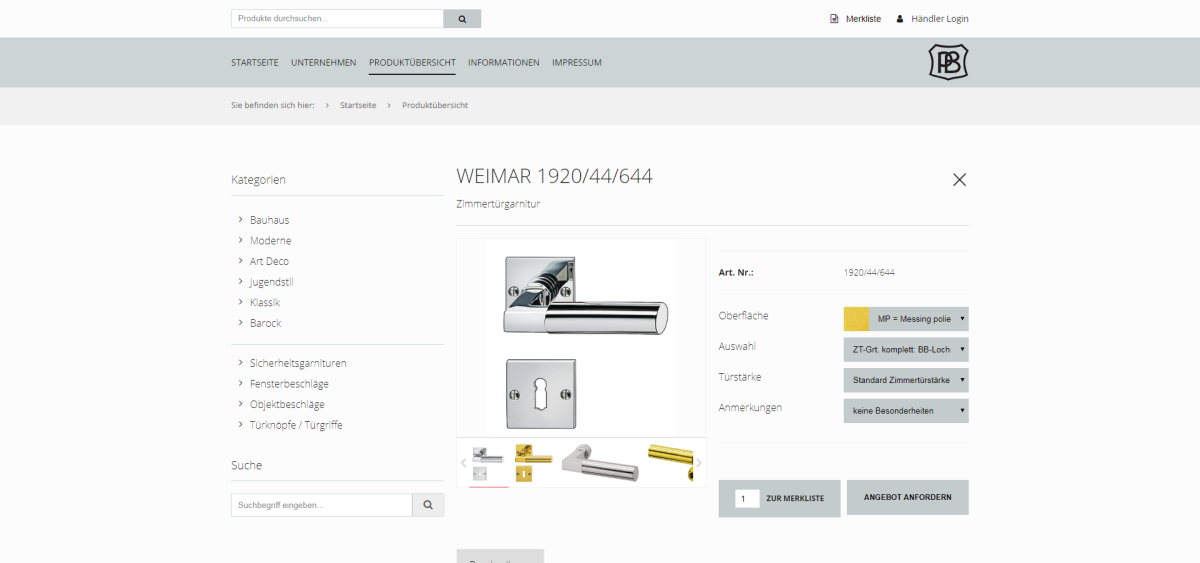Select the first chrome handle thumbnail
Screen dimensions: 1200x563
[x=488, y=463]
